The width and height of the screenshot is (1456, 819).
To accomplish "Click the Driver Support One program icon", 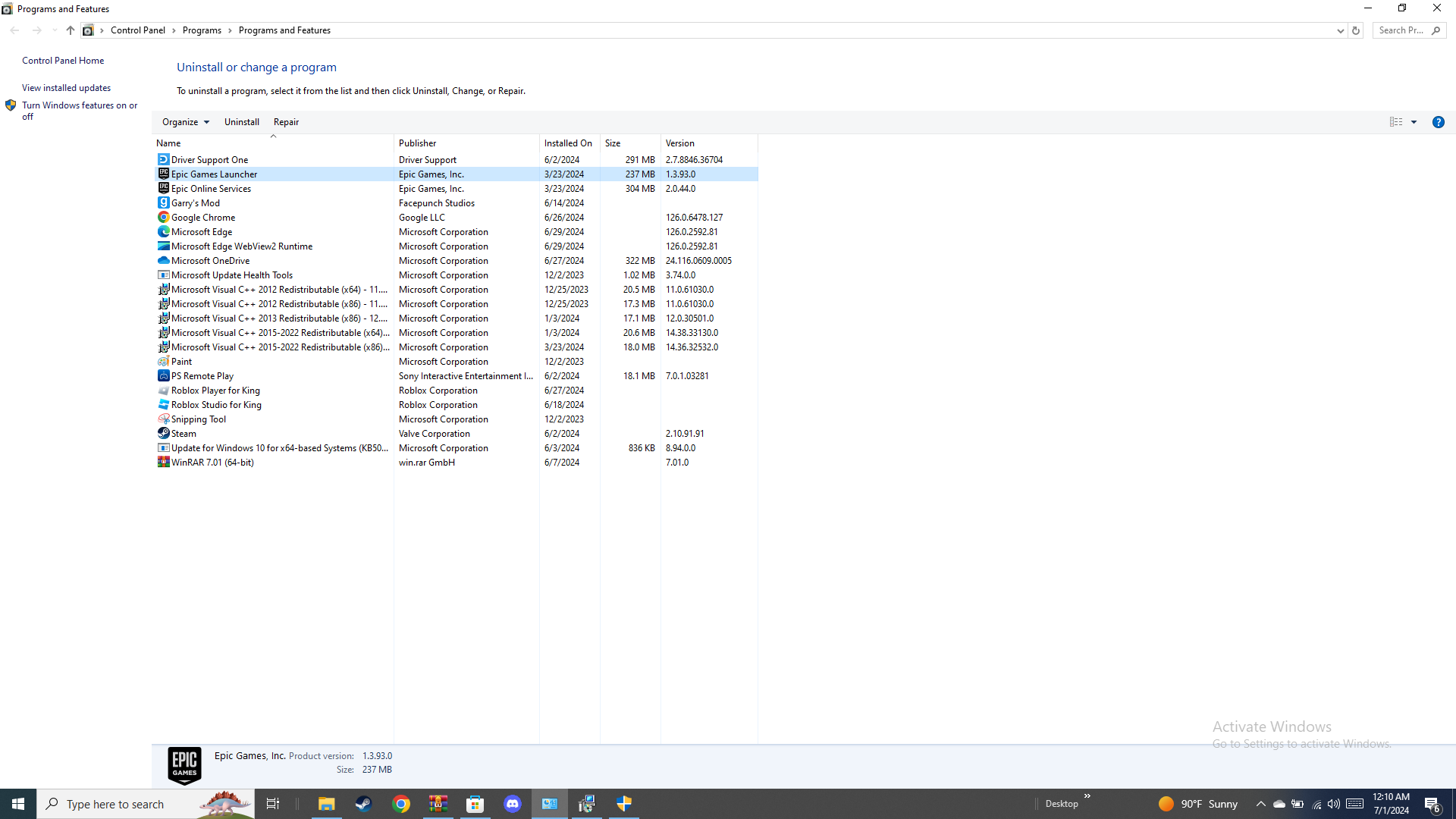I will point(163,160).
